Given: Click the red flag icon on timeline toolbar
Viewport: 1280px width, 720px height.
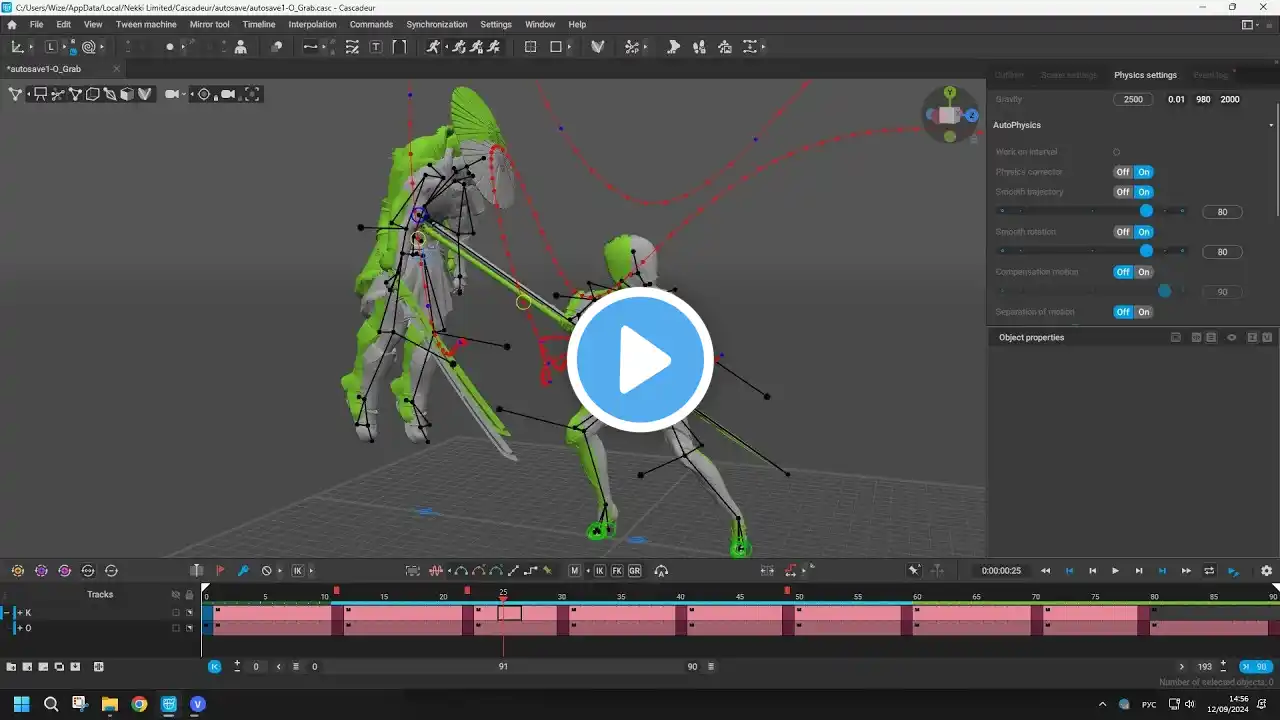Looking at the screenshot, I should pyautogui.click(x=220, y=571).
